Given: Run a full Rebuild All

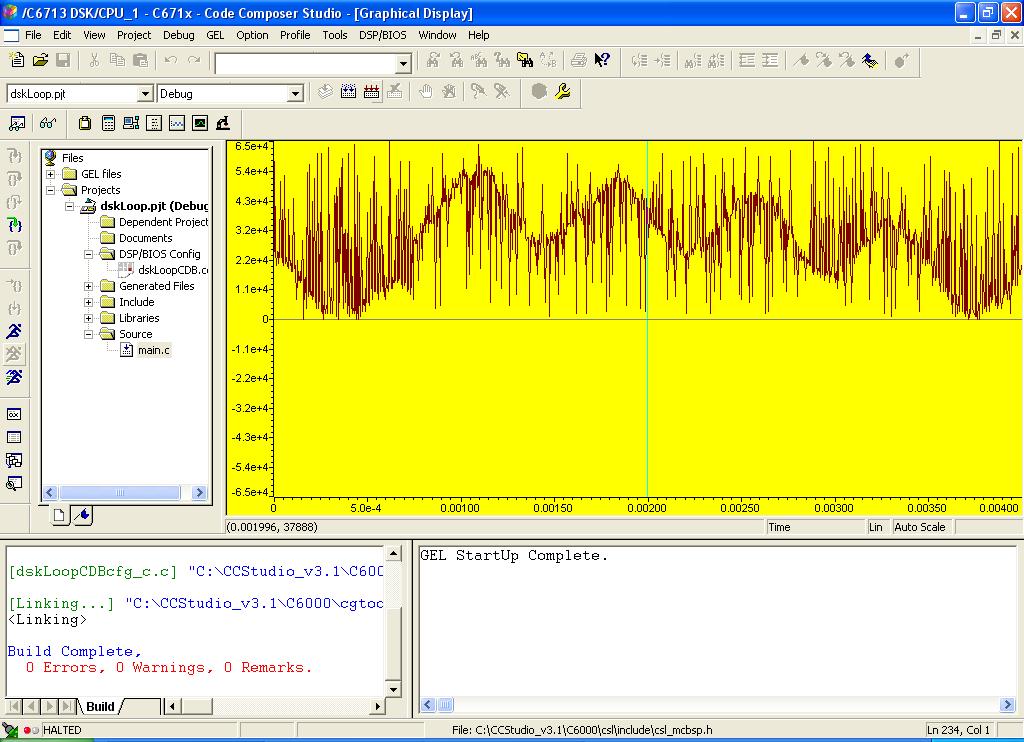Looking at the screenshot, I should [371, 91].
